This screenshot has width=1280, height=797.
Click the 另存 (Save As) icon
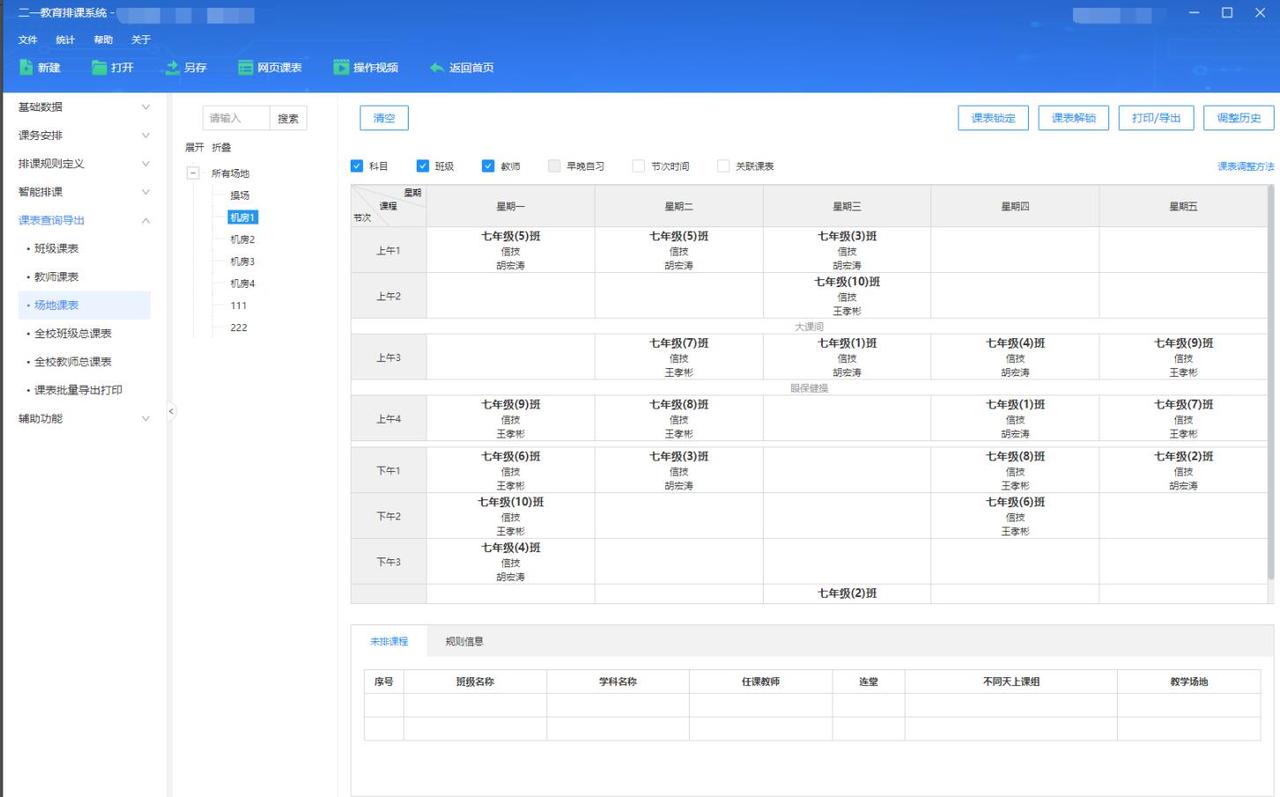coord(172,67)
